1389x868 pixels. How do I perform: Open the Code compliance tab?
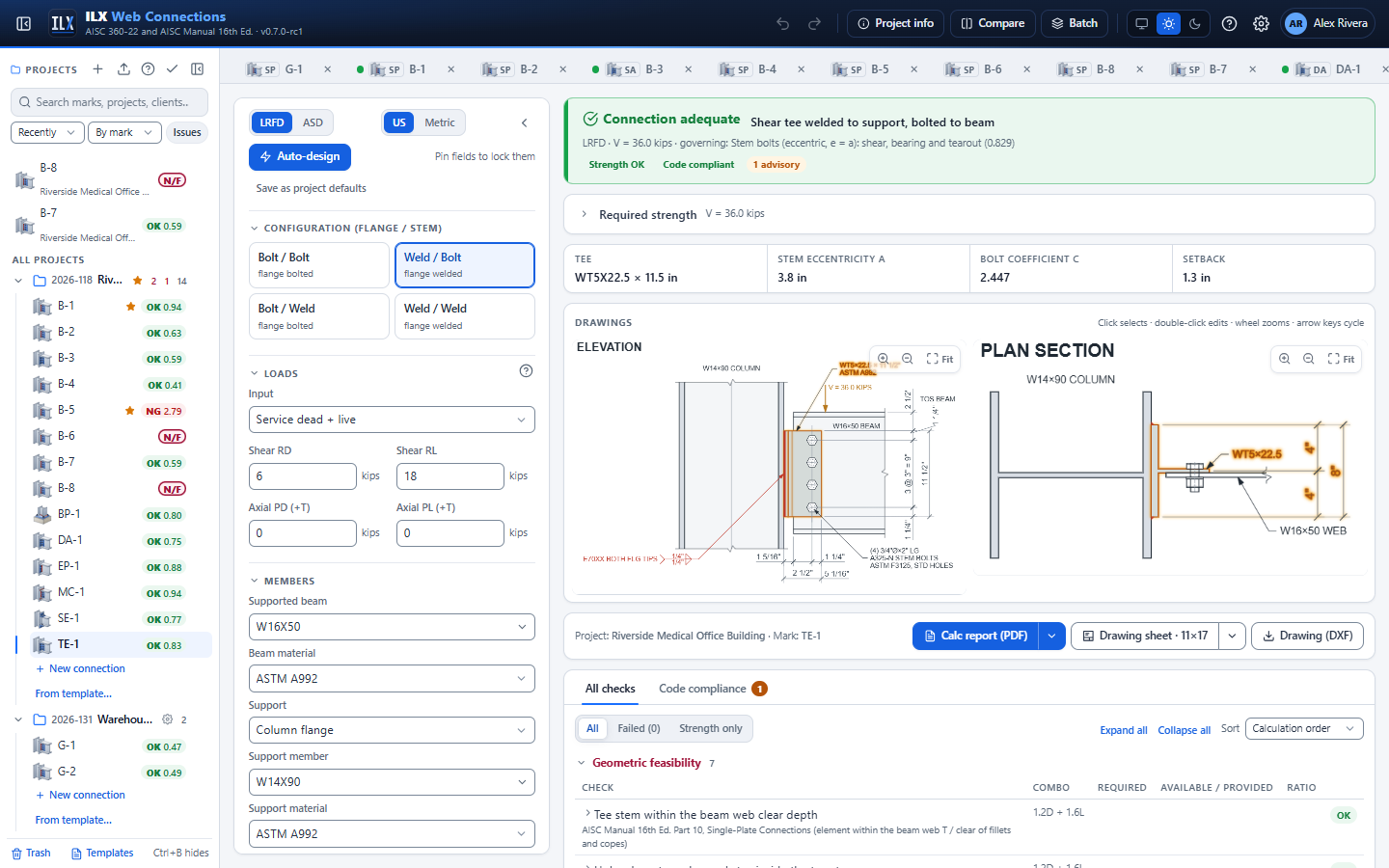[712, 689]
